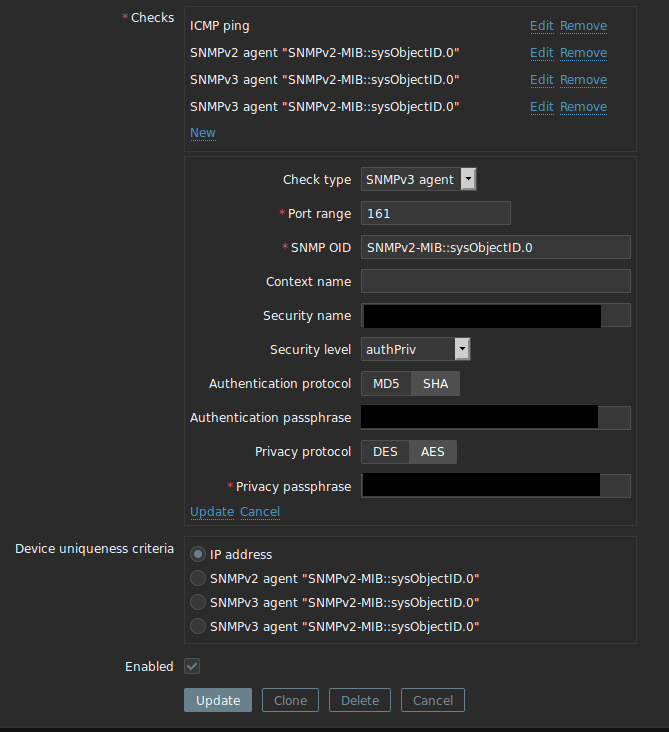Screen dimensions: 669x732
Task: Select SNMPv2 agent uniqueness criteria radio
Action: pos(198,578)
